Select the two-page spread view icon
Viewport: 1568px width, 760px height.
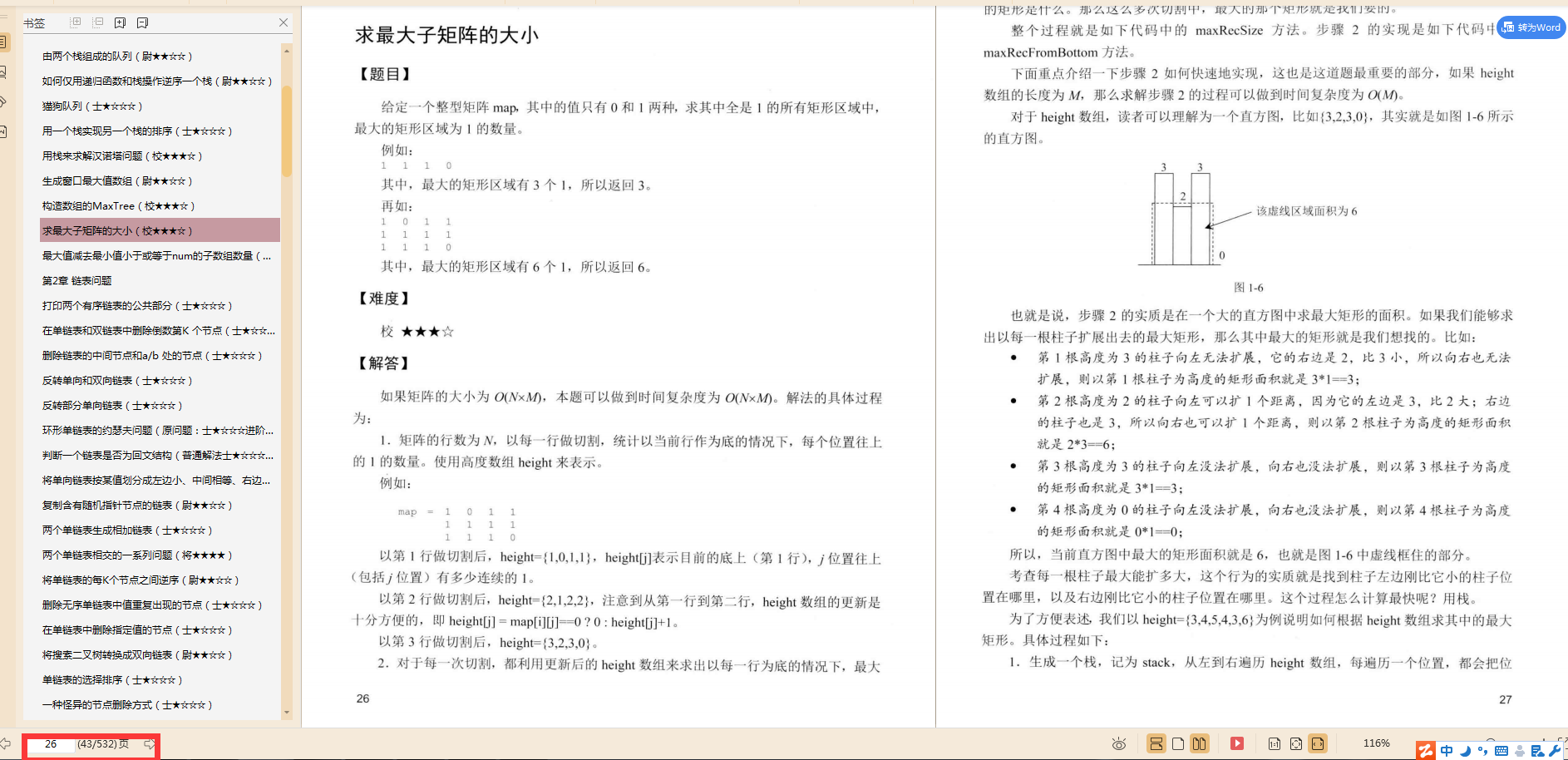pos(1200,744)
